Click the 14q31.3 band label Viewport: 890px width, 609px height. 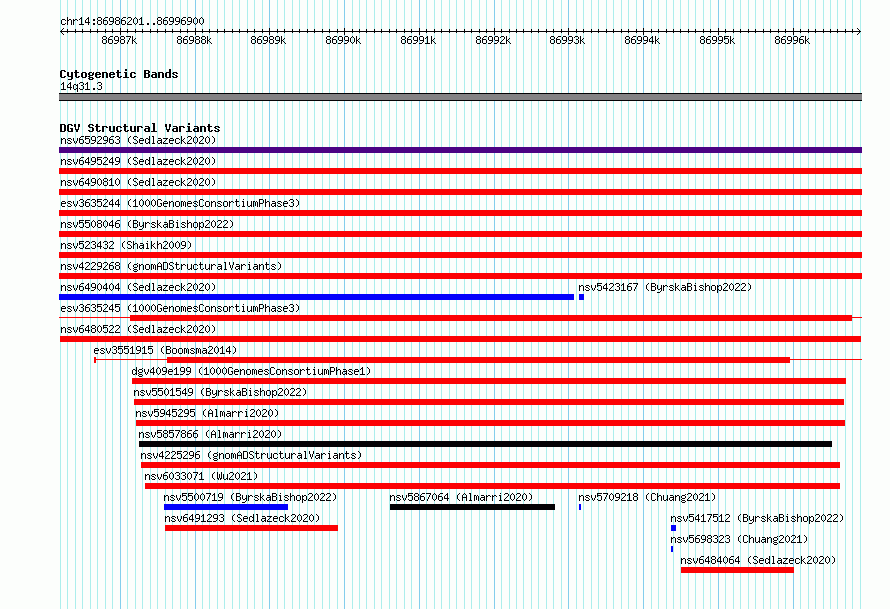81,86
